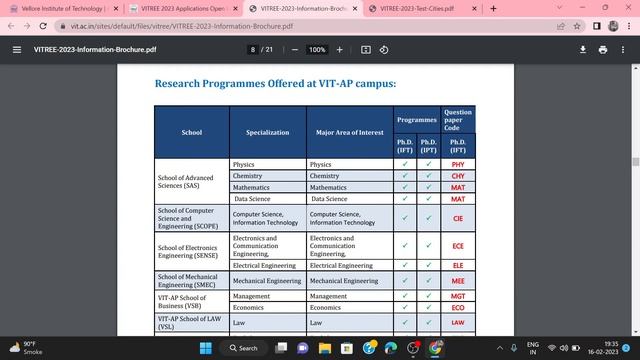Click the PDF vertical scrollbar thumb

[x=636, y=162]
